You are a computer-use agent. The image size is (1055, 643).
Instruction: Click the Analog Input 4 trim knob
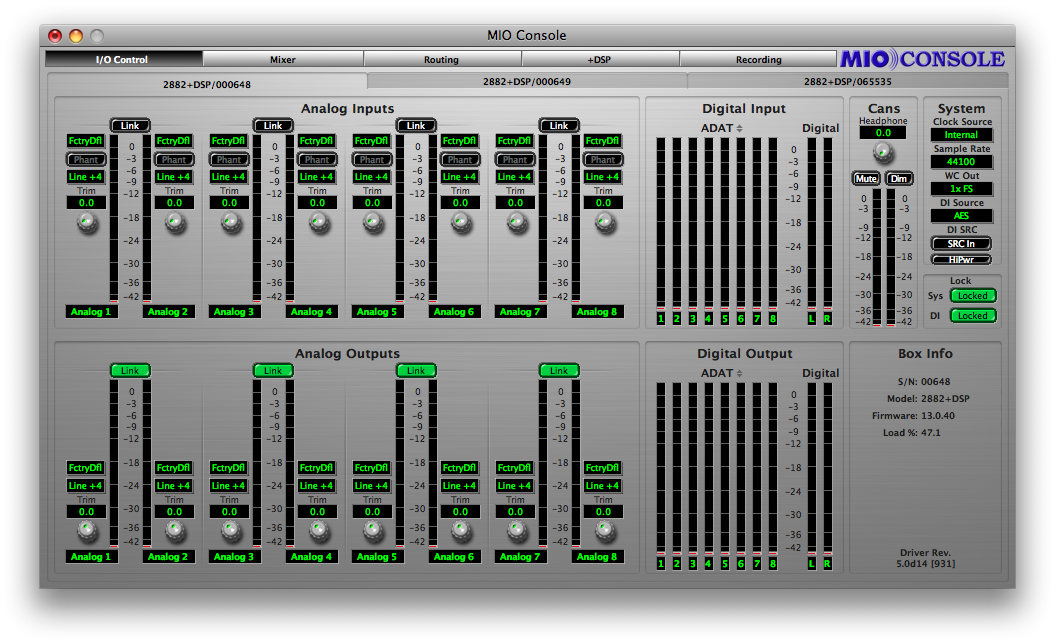[x=318, y=223]
